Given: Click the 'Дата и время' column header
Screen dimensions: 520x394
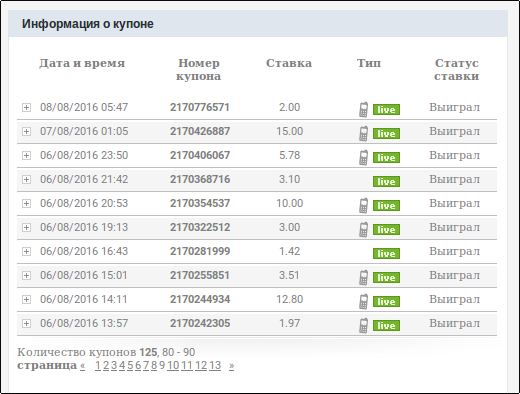Looking at the screenshot, I should point(82,63).
